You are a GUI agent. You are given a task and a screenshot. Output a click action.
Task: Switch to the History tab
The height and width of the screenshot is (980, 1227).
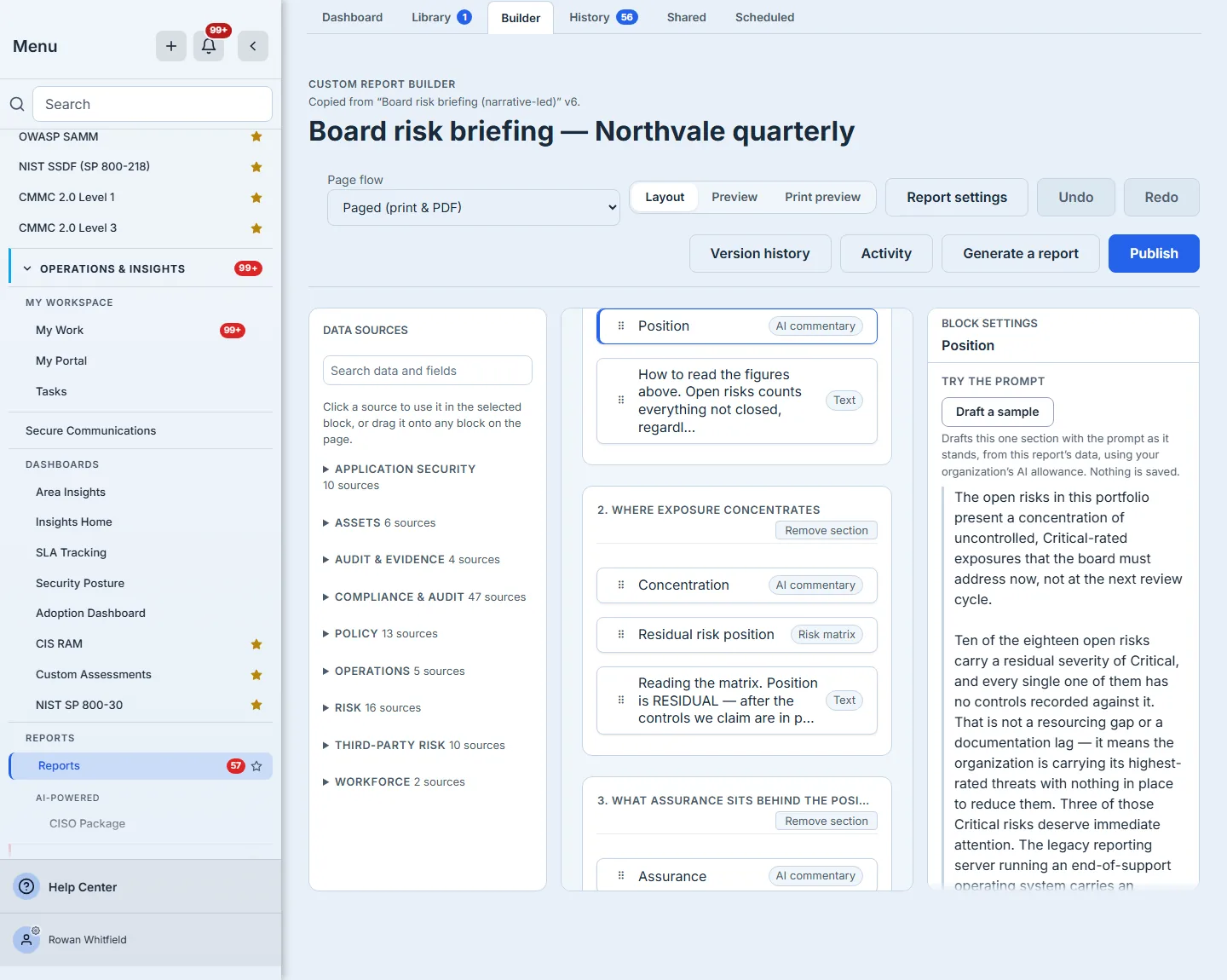pyautogui.click(x=603, y=17)
